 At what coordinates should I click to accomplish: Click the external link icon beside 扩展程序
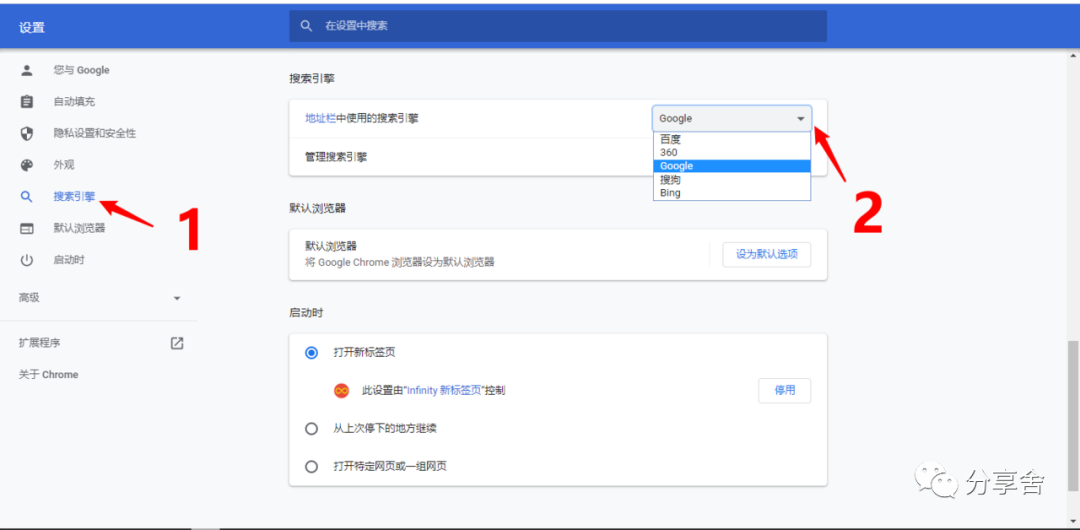tap(177, 343)
